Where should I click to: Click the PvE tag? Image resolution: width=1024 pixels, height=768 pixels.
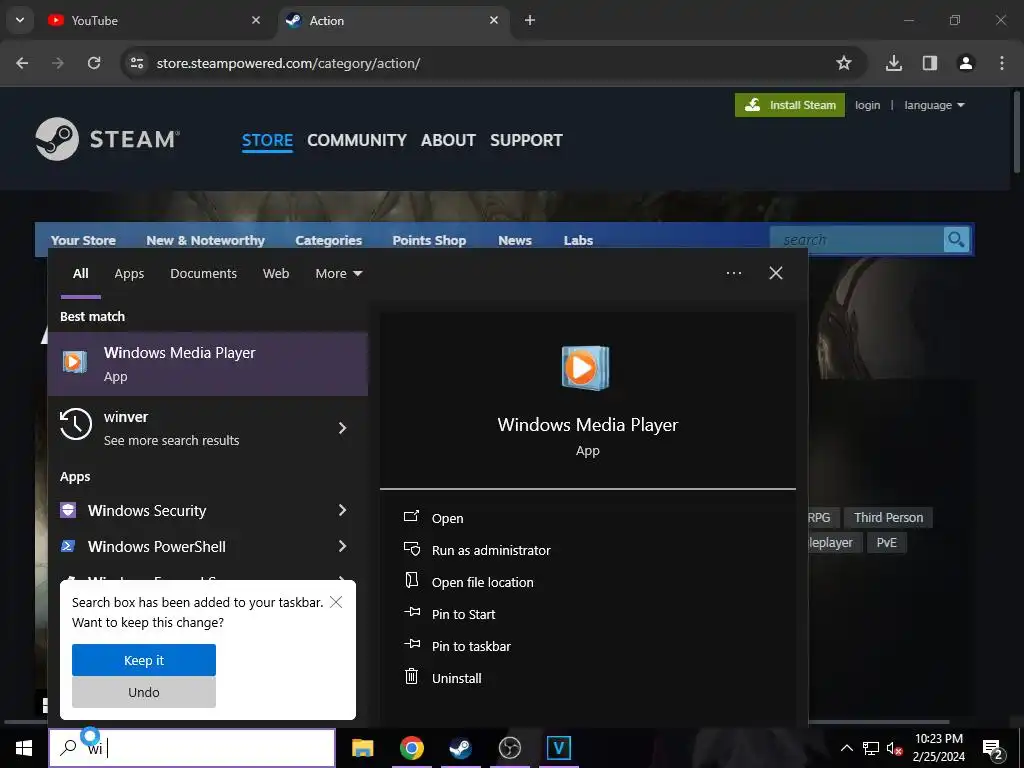tap(886, 542)
